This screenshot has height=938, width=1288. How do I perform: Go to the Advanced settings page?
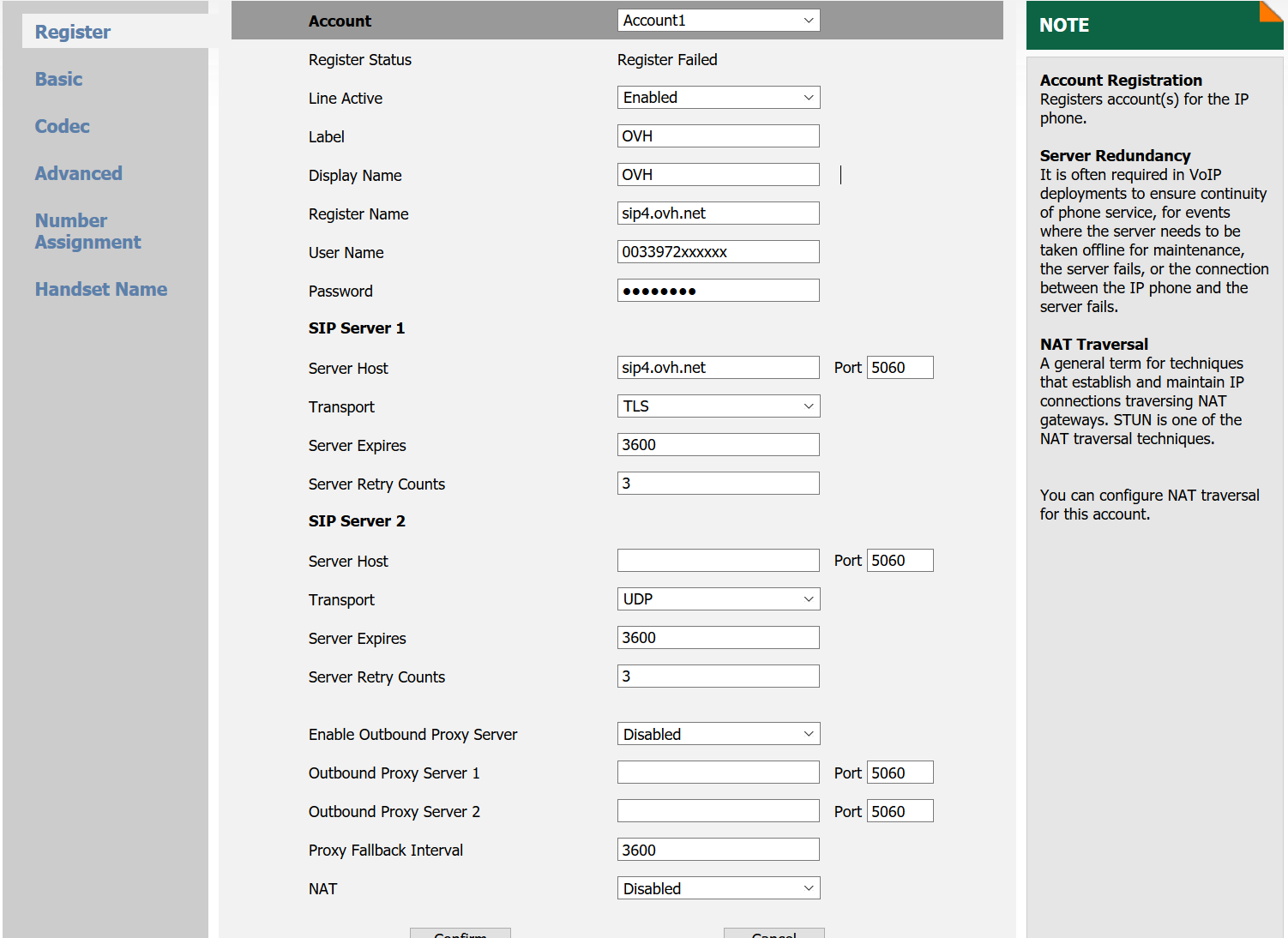(79, 173)
